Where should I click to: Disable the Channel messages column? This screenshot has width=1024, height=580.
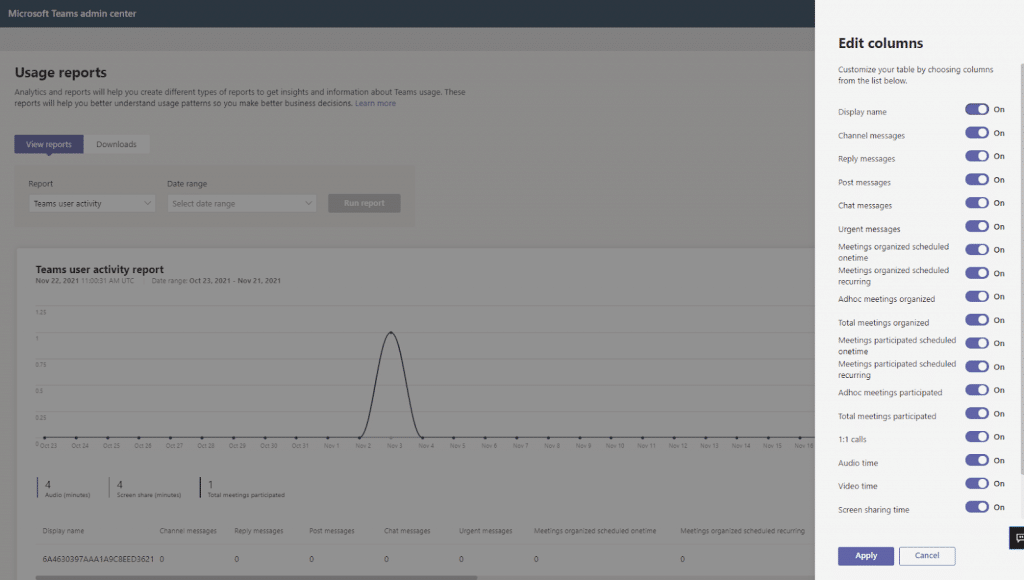tap(978, 133)
